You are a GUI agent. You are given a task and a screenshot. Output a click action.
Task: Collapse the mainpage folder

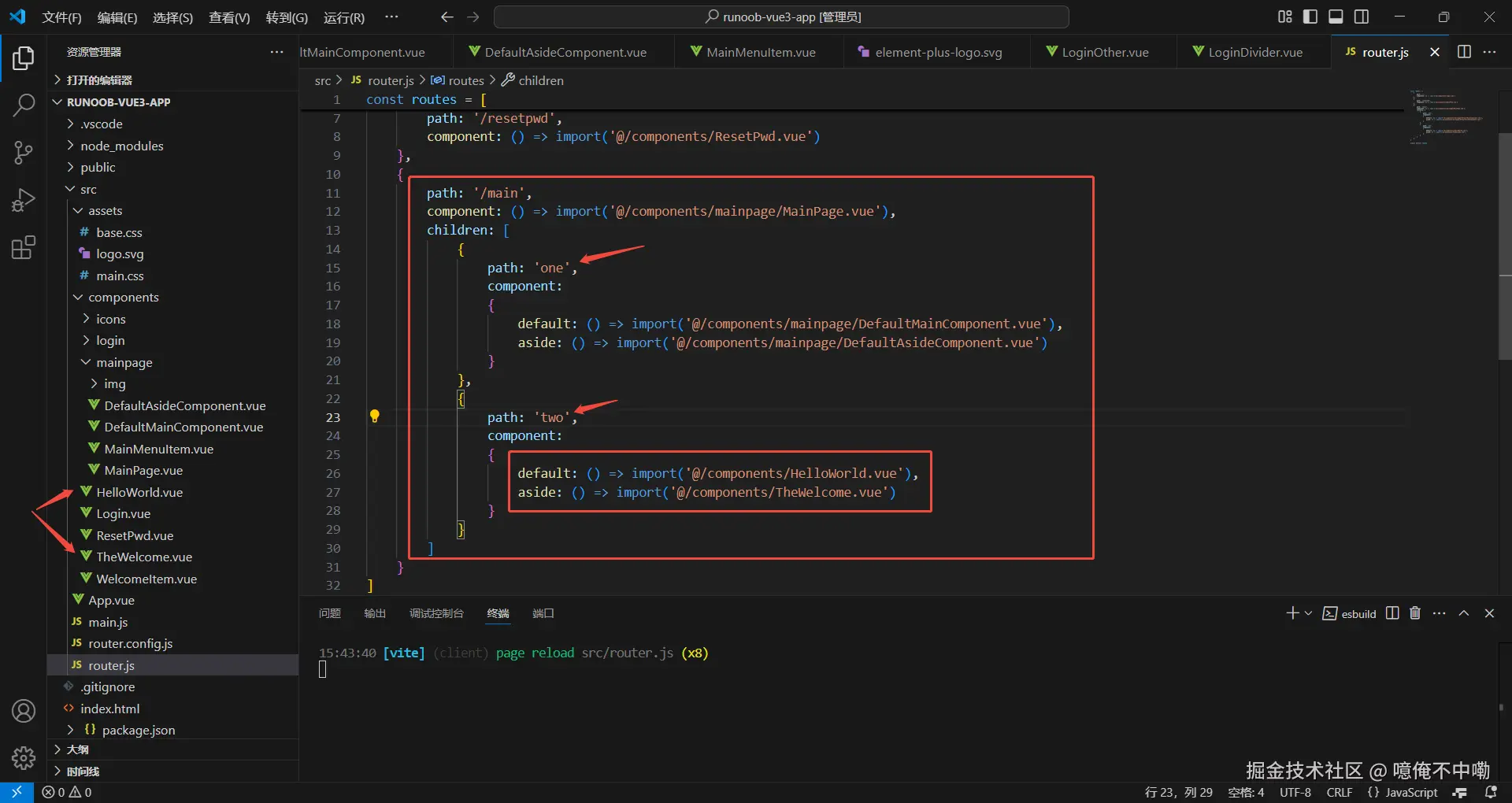(124, 362)
